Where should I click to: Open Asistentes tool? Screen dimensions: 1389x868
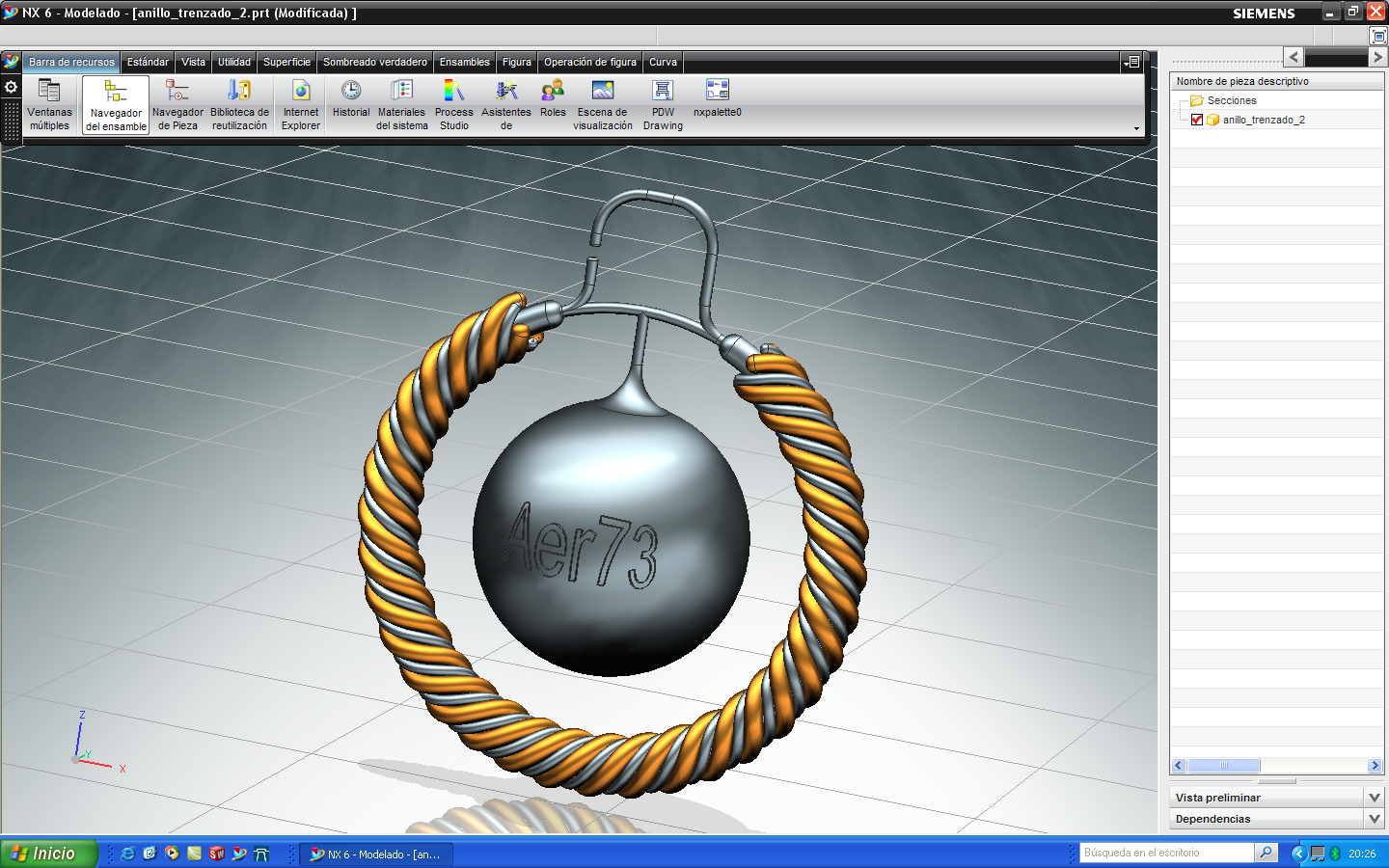pos(506,105)
